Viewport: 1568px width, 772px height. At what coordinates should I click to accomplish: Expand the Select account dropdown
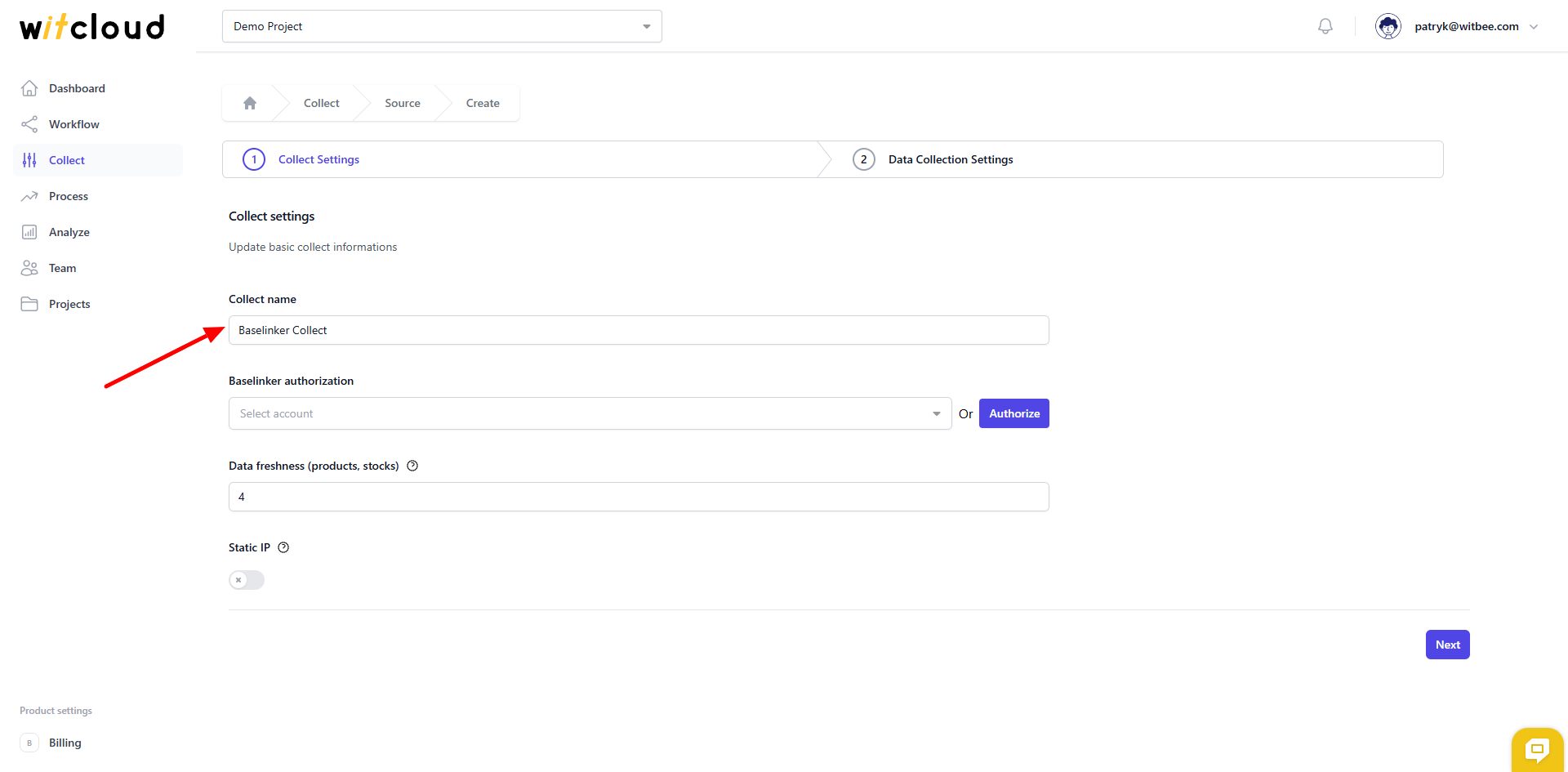pos(590,413)
